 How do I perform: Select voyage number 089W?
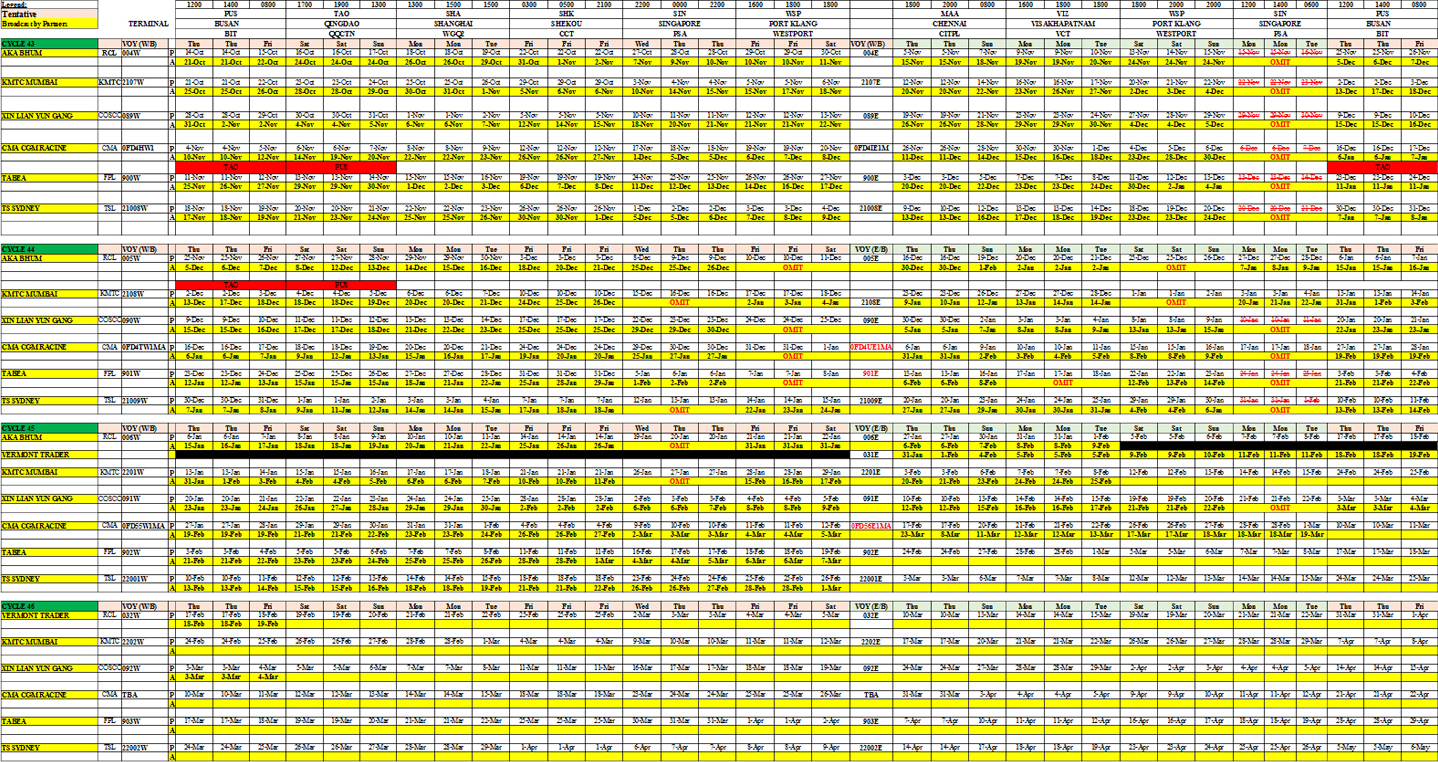tap(144, 116)
